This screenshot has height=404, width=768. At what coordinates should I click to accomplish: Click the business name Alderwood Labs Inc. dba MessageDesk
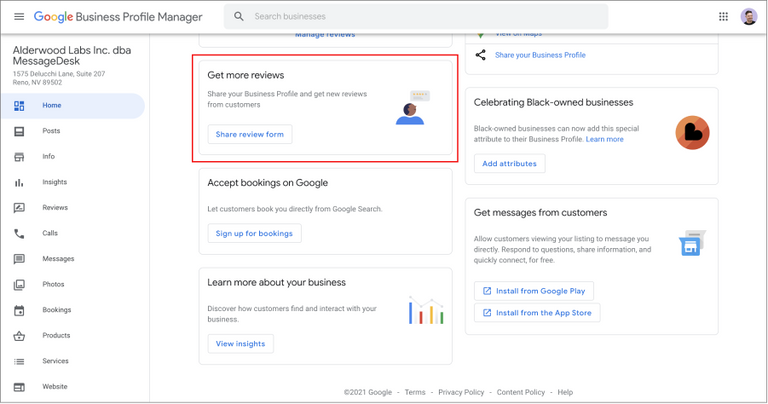[72, 56]
